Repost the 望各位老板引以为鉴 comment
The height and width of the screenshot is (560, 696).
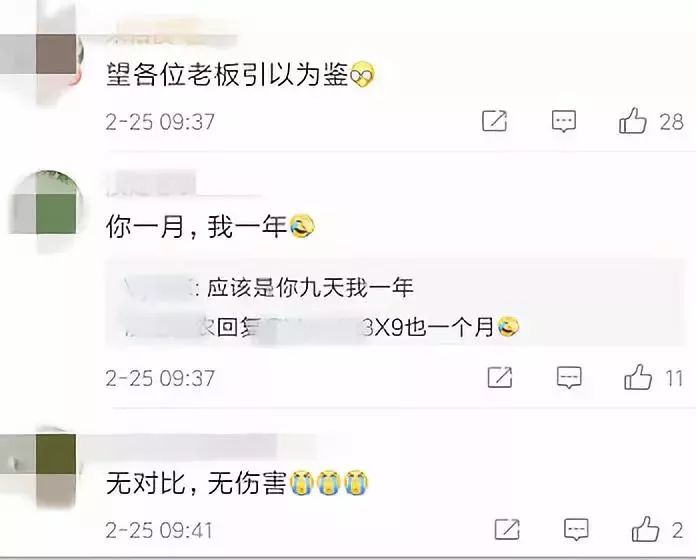tap(494, 121)
